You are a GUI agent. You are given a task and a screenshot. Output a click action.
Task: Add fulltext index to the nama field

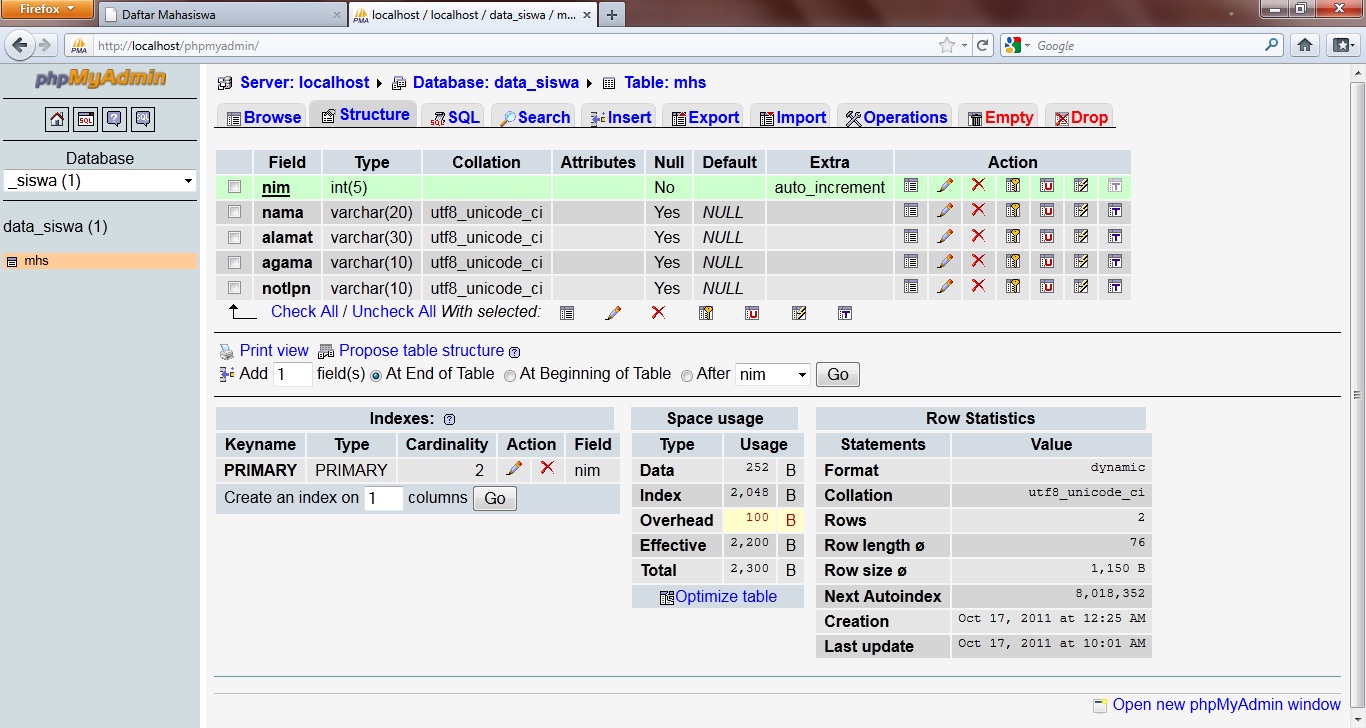pos(1114,211)
